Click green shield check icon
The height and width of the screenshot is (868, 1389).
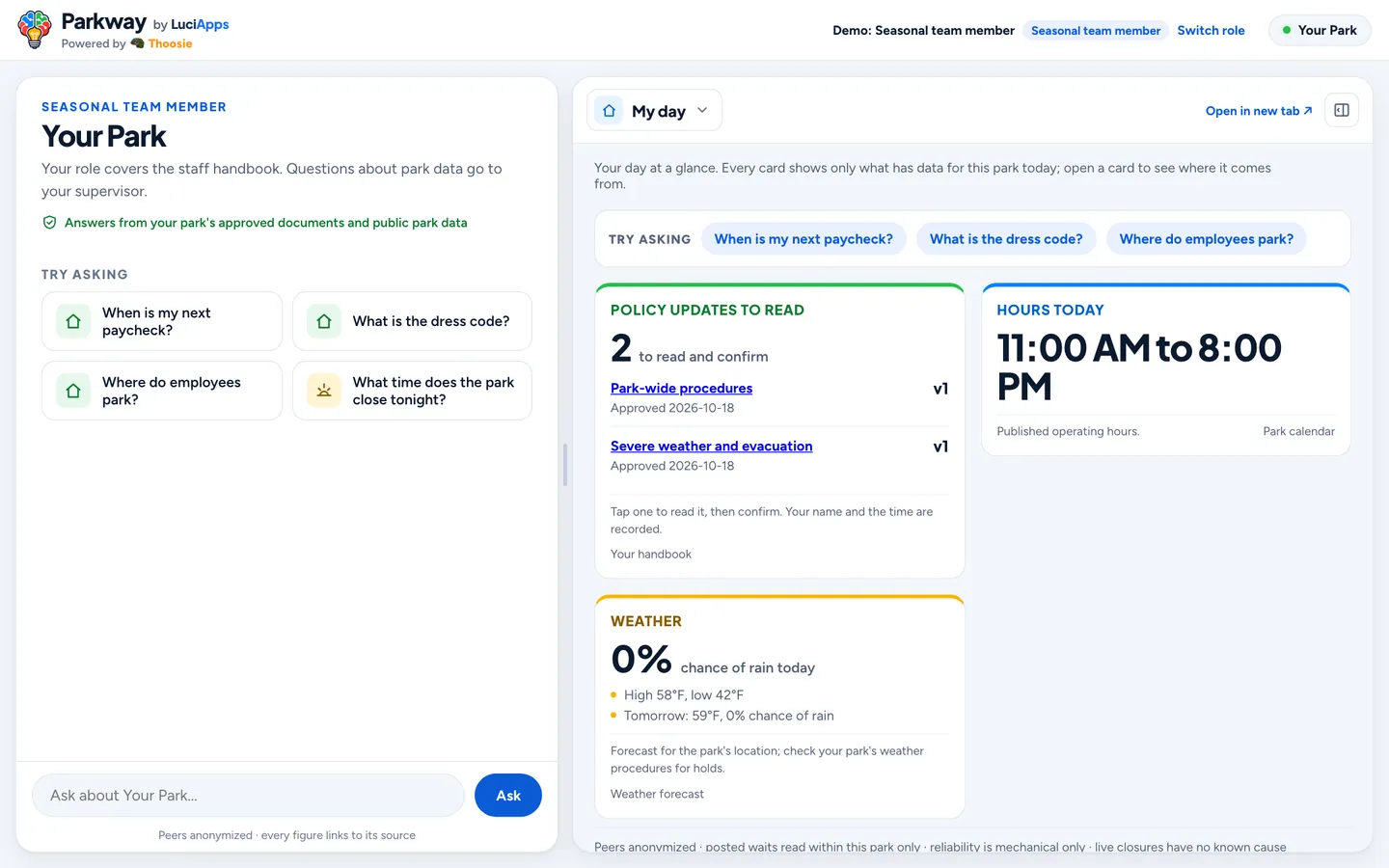[x=49, y=223]
